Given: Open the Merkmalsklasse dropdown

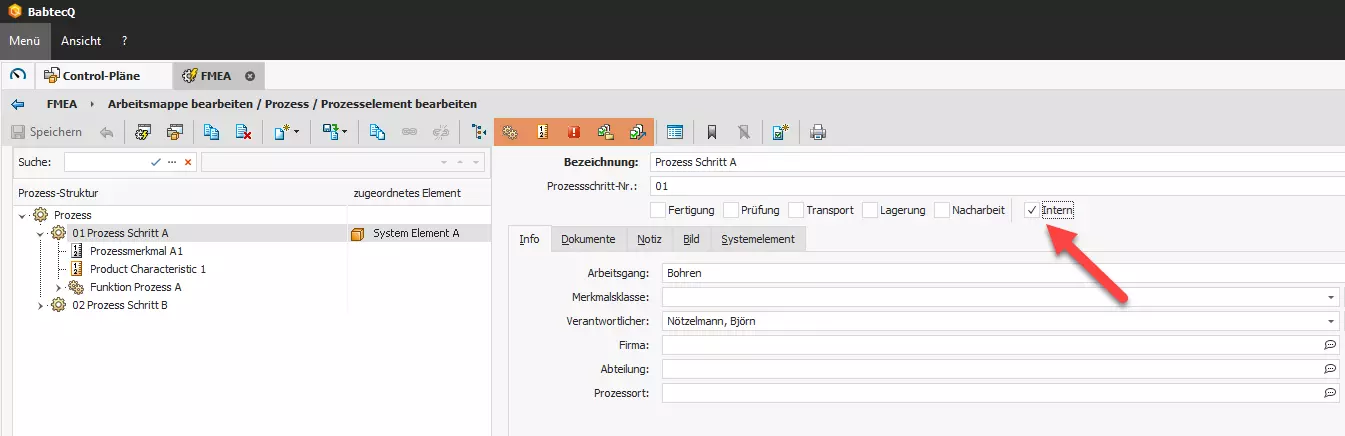Looking at the screenshot, I should pyautogui.click(x=1331, y=297).
